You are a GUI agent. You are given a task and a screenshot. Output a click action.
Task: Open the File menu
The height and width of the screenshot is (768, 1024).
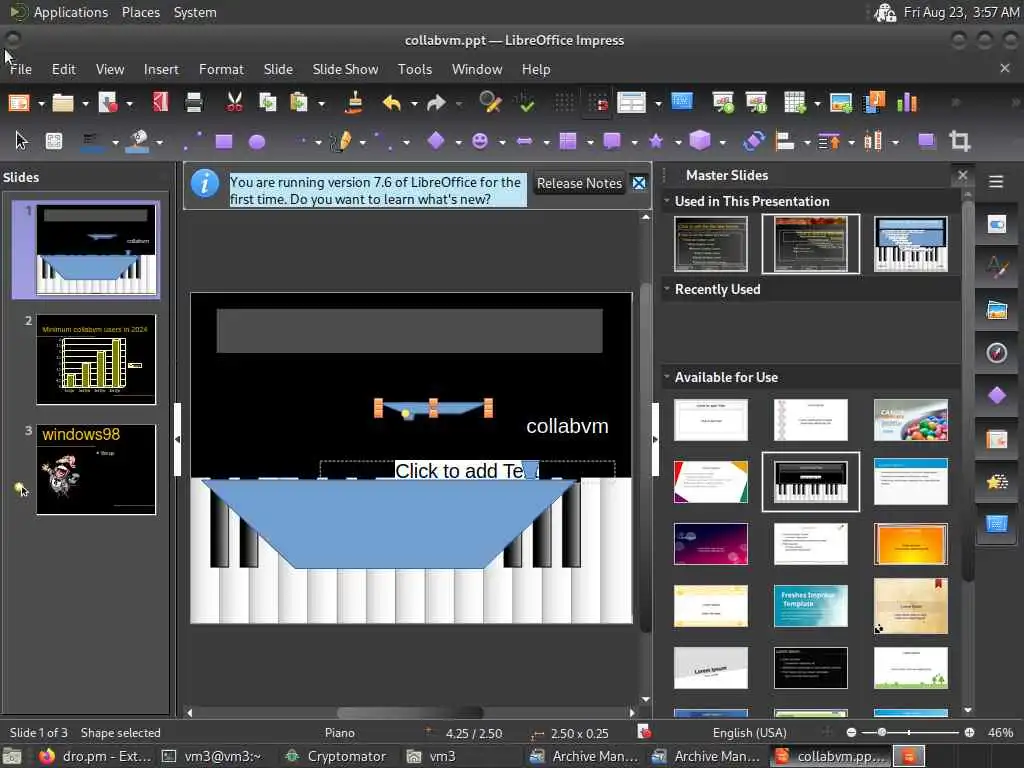pyautogui.click(x=21, y=69)
